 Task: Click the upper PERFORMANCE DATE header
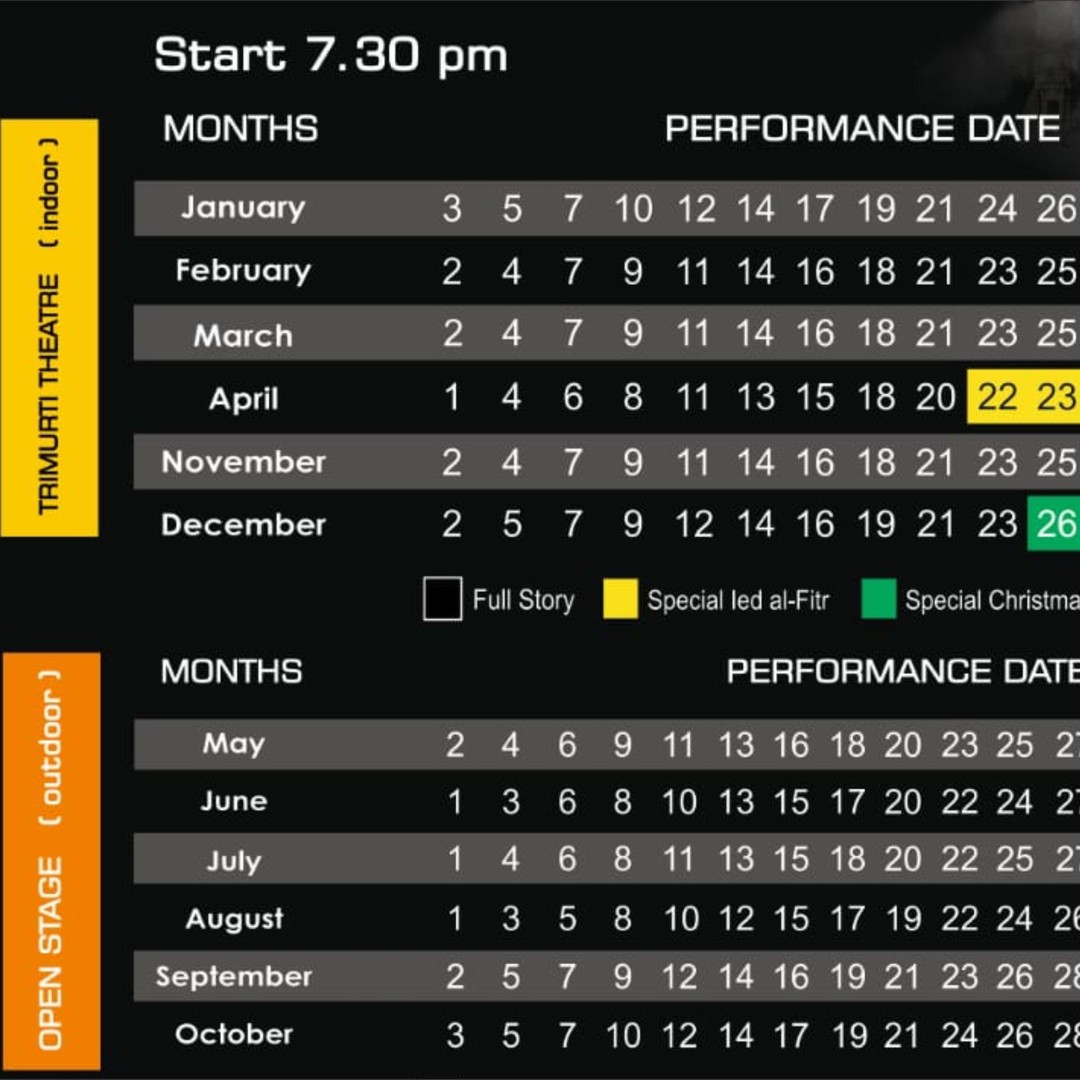[862, 129]
